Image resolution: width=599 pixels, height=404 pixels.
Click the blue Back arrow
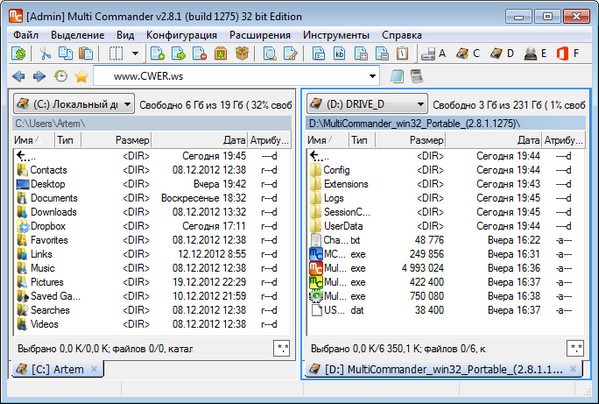click(18, 76)
